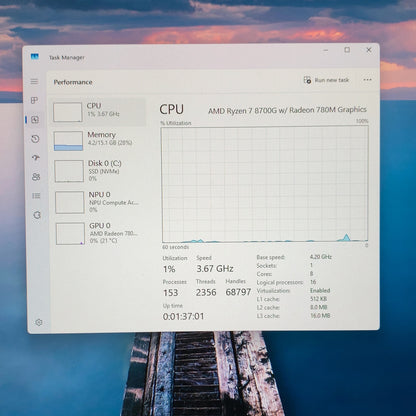Open Task Manager settings gear
Image resolution: width=416 pixels, height=416 pixels.
[39, 322]
